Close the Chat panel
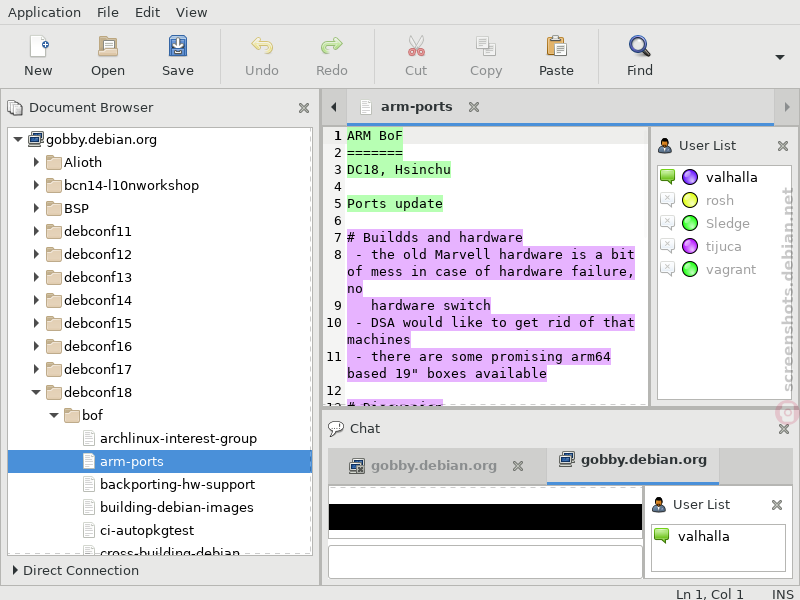This screenshot has height=600, width=800. point(784,429)
